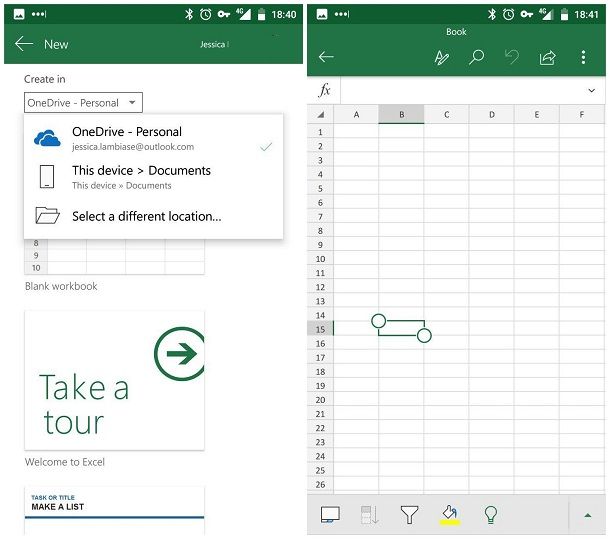Tap the 'Welcome to Excel' caption
610x539 pixels.
(65, 462)
